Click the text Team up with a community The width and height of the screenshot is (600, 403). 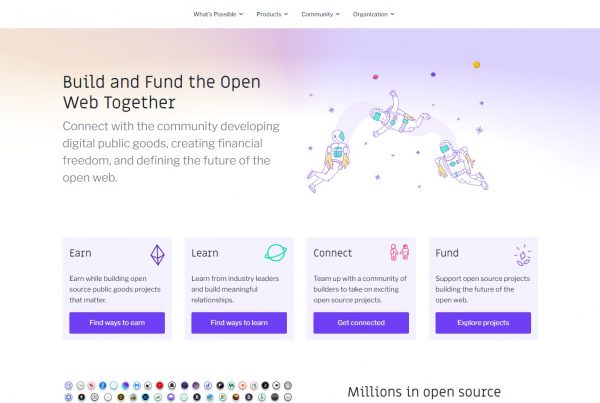click(x=360, y=289)
